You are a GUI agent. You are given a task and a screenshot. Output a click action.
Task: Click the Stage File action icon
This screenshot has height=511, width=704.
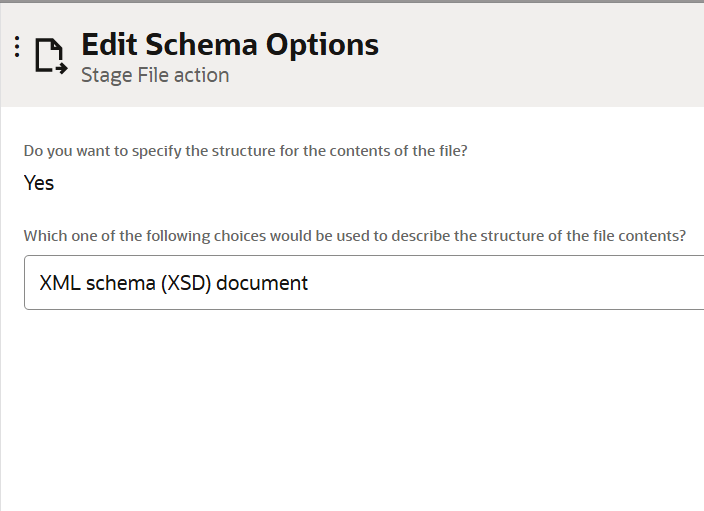tap(50, 56)
